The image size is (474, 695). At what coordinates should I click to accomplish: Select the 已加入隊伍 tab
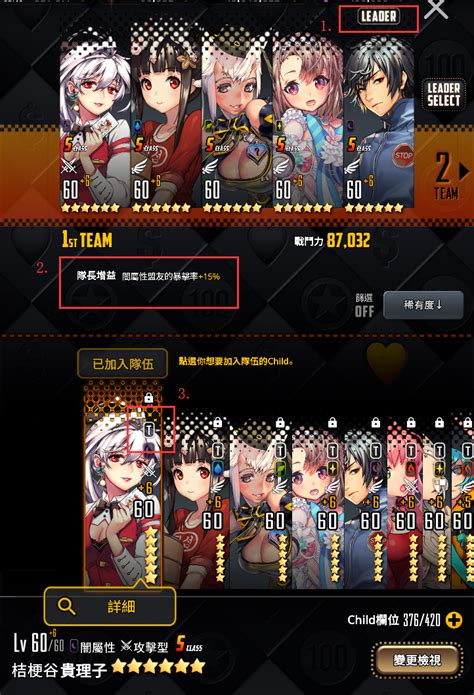(122, 364)
